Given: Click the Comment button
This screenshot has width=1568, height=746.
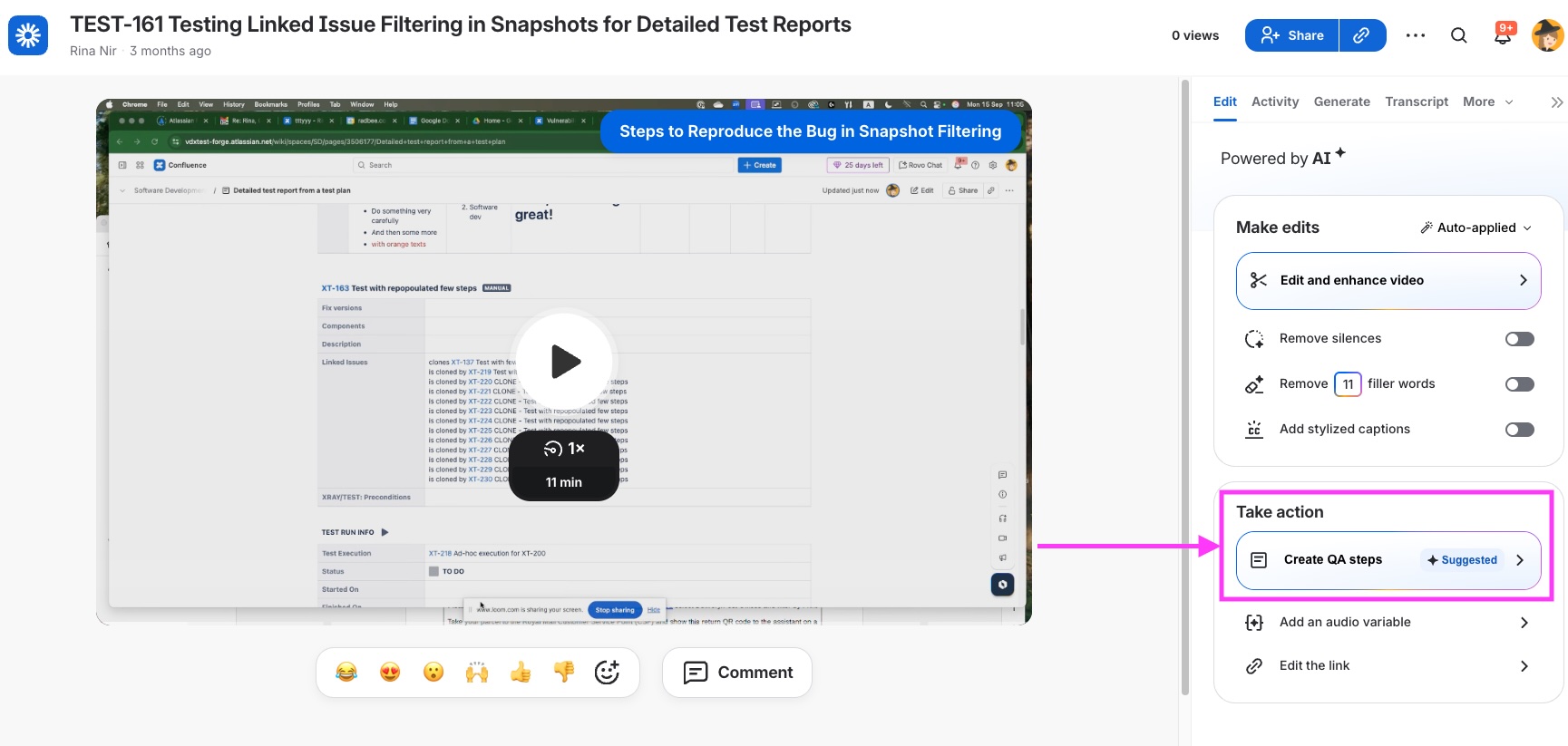Looking at the screenshot, I should tap(737, 673).
